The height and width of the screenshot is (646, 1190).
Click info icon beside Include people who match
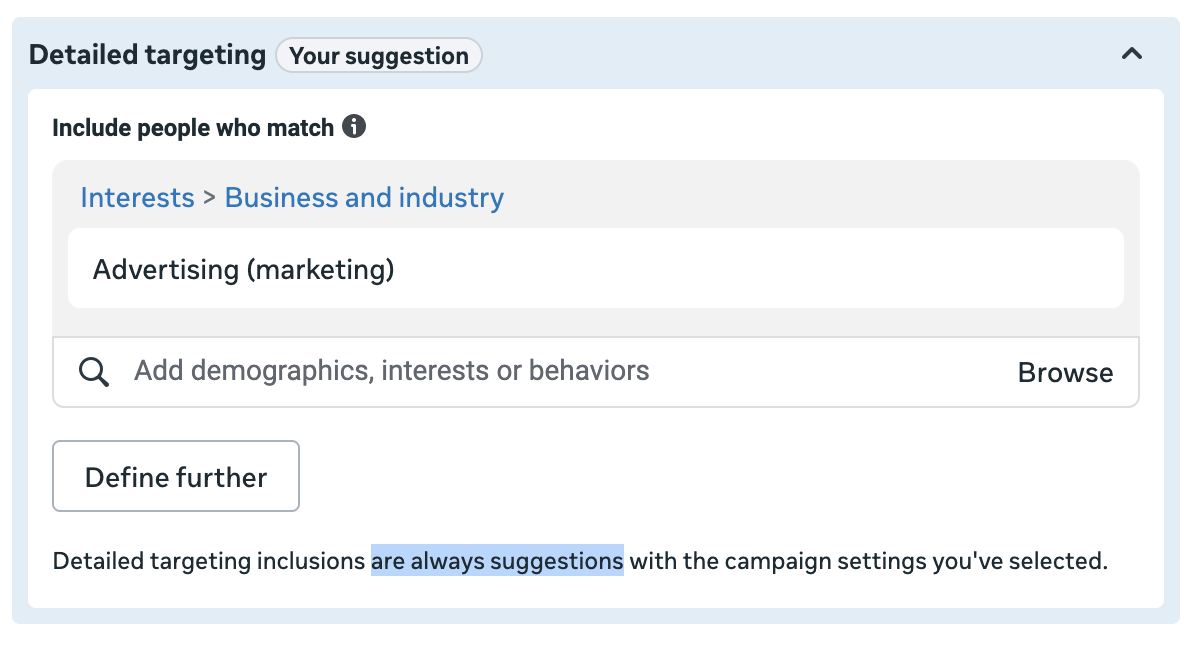tap(354, 127)
